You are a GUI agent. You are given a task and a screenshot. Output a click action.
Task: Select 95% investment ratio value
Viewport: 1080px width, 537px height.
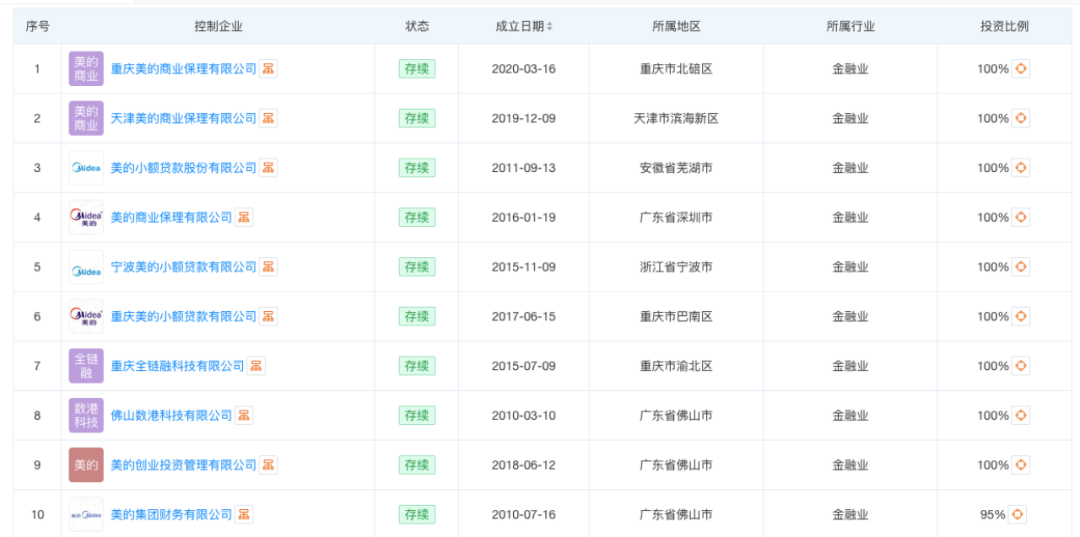tap(993, 514)
